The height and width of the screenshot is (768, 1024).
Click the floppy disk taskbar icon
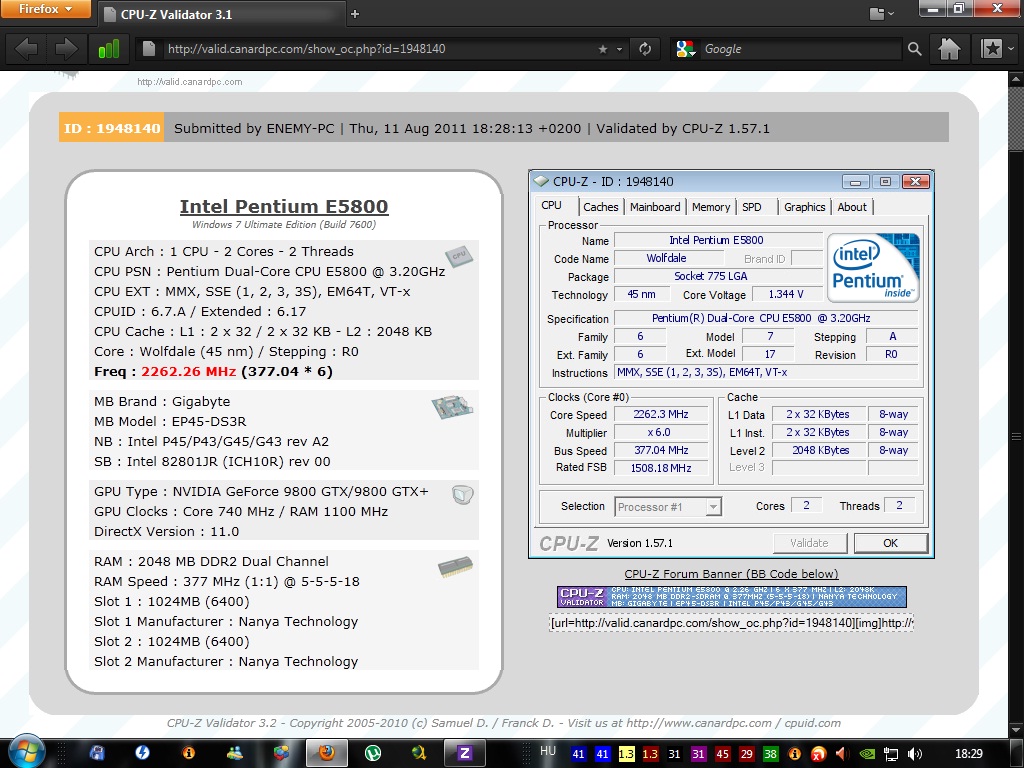point(97,753)
